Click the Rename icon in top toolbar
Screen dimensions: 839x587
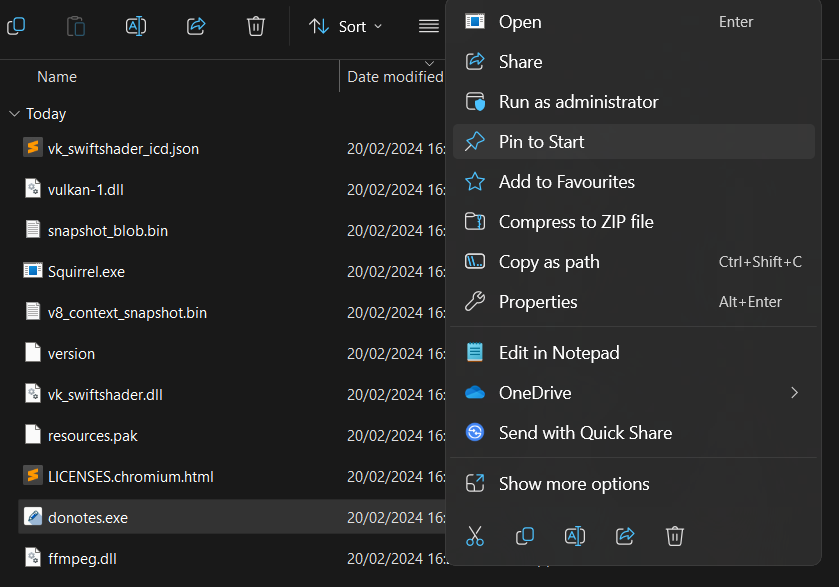point(136,27)
